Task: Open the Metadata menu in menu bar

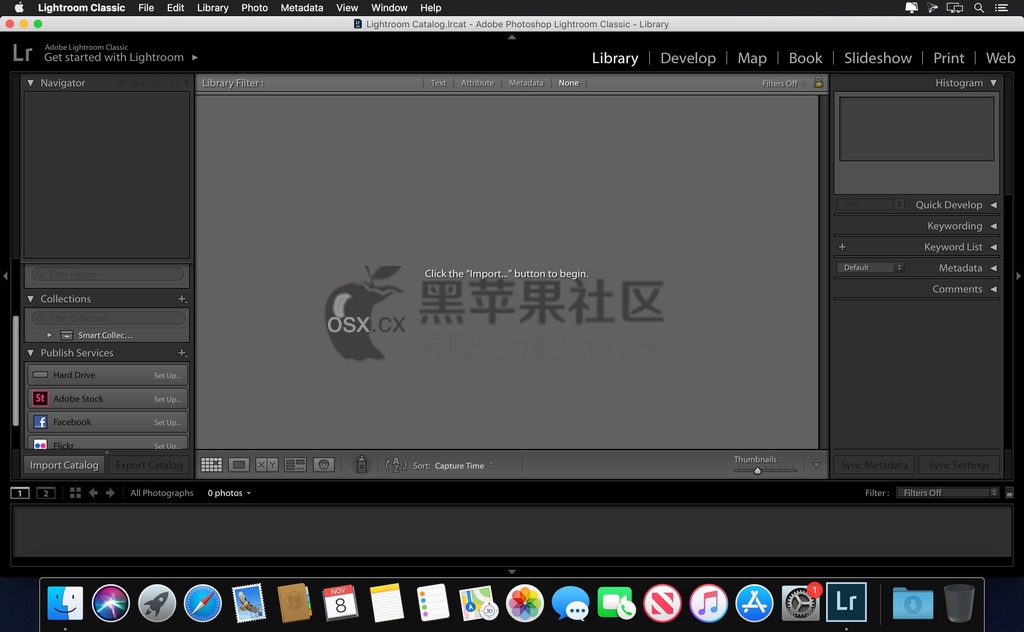Action: click(x=302, y=8)
